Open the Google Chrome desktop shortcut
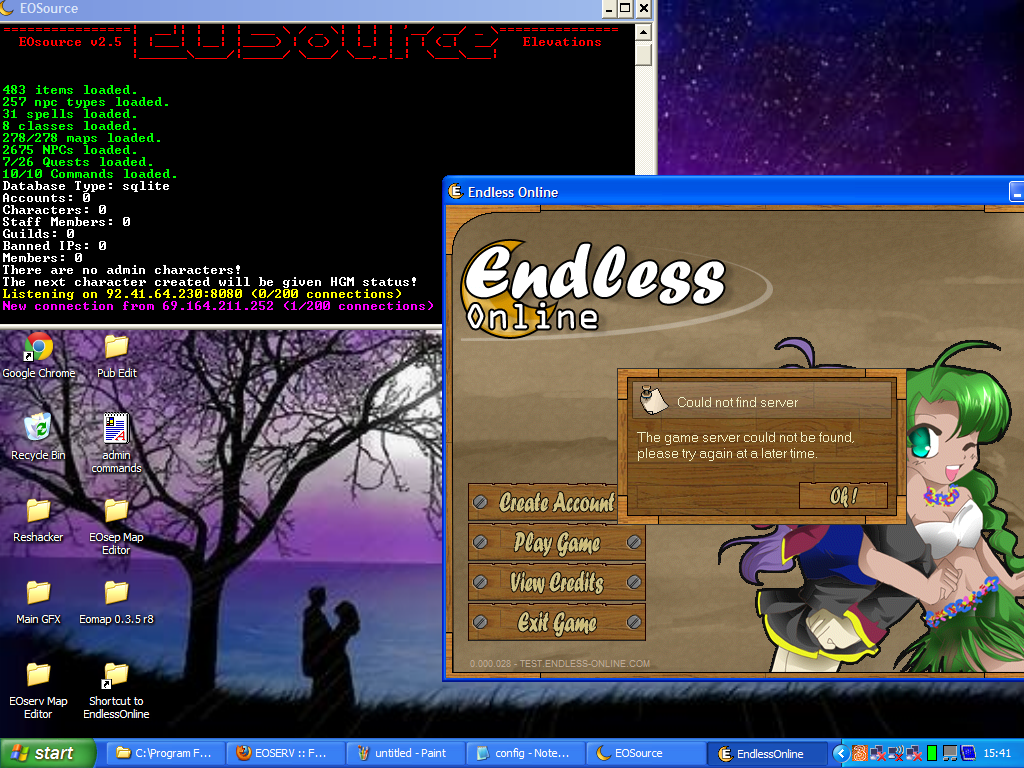Viewport: 1024px width, 768px height. [x=39, y=347]
